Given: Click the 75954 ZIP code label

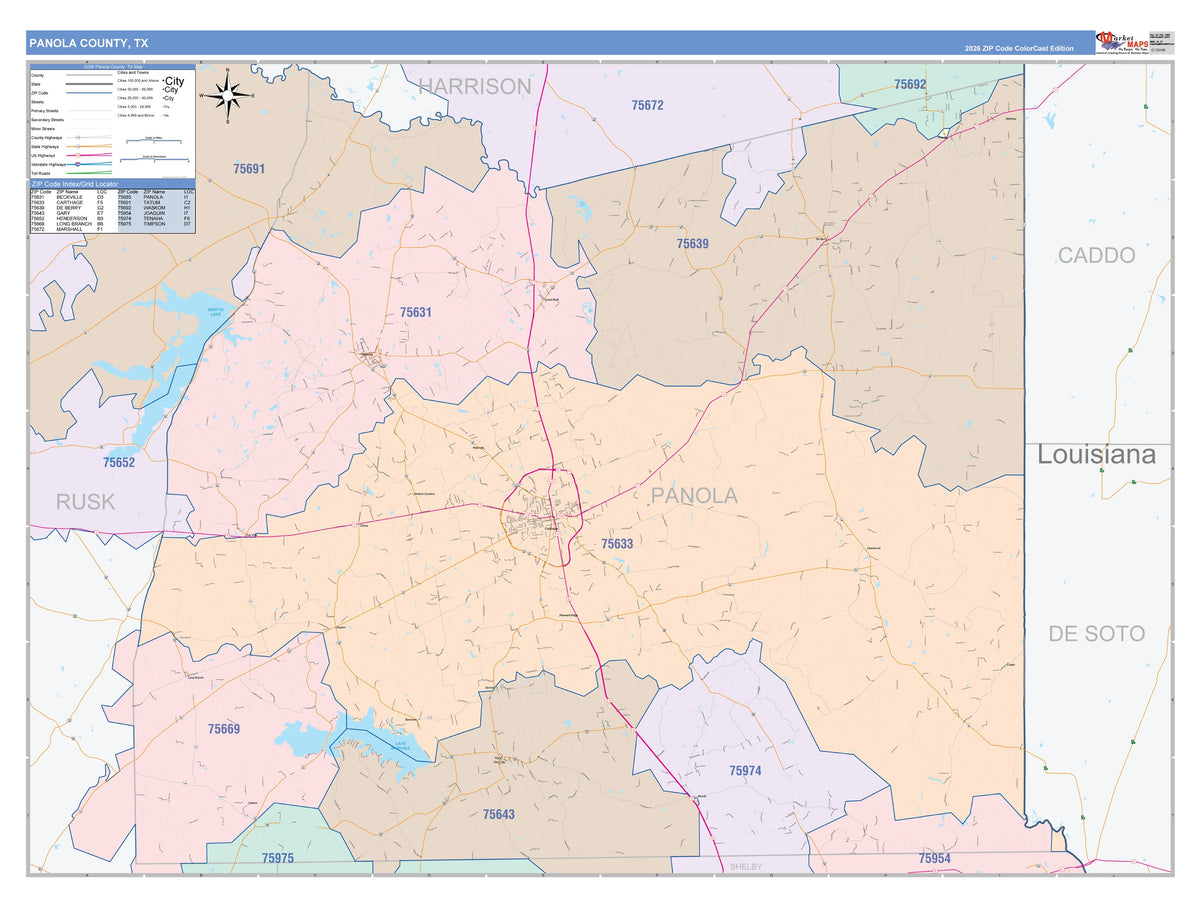Looking at the screenshot, I should pyautogui.click(x=934, y=858).
